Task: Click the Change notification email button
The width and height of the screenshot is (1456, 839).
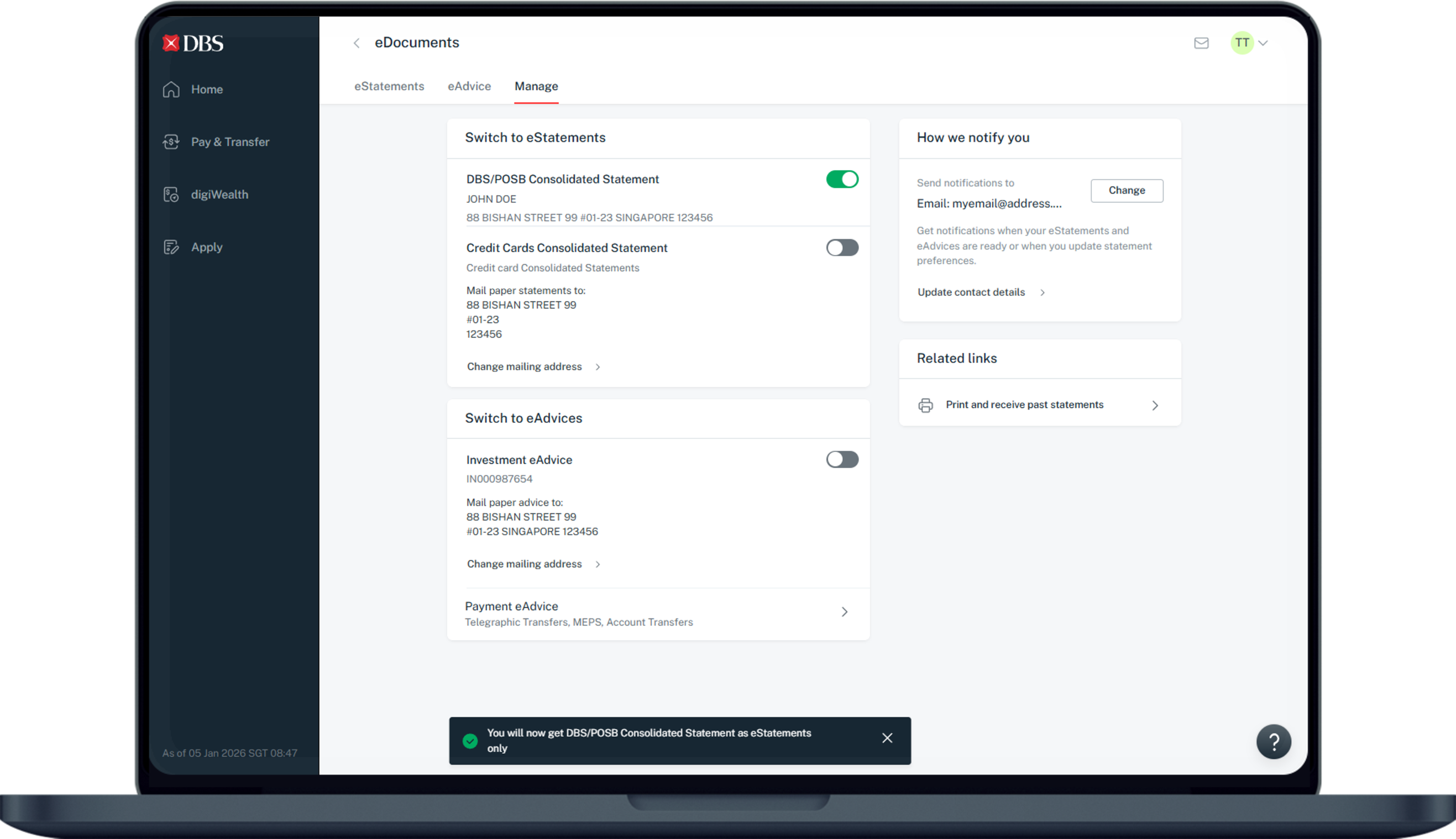Action: [x=1127, y=191]
